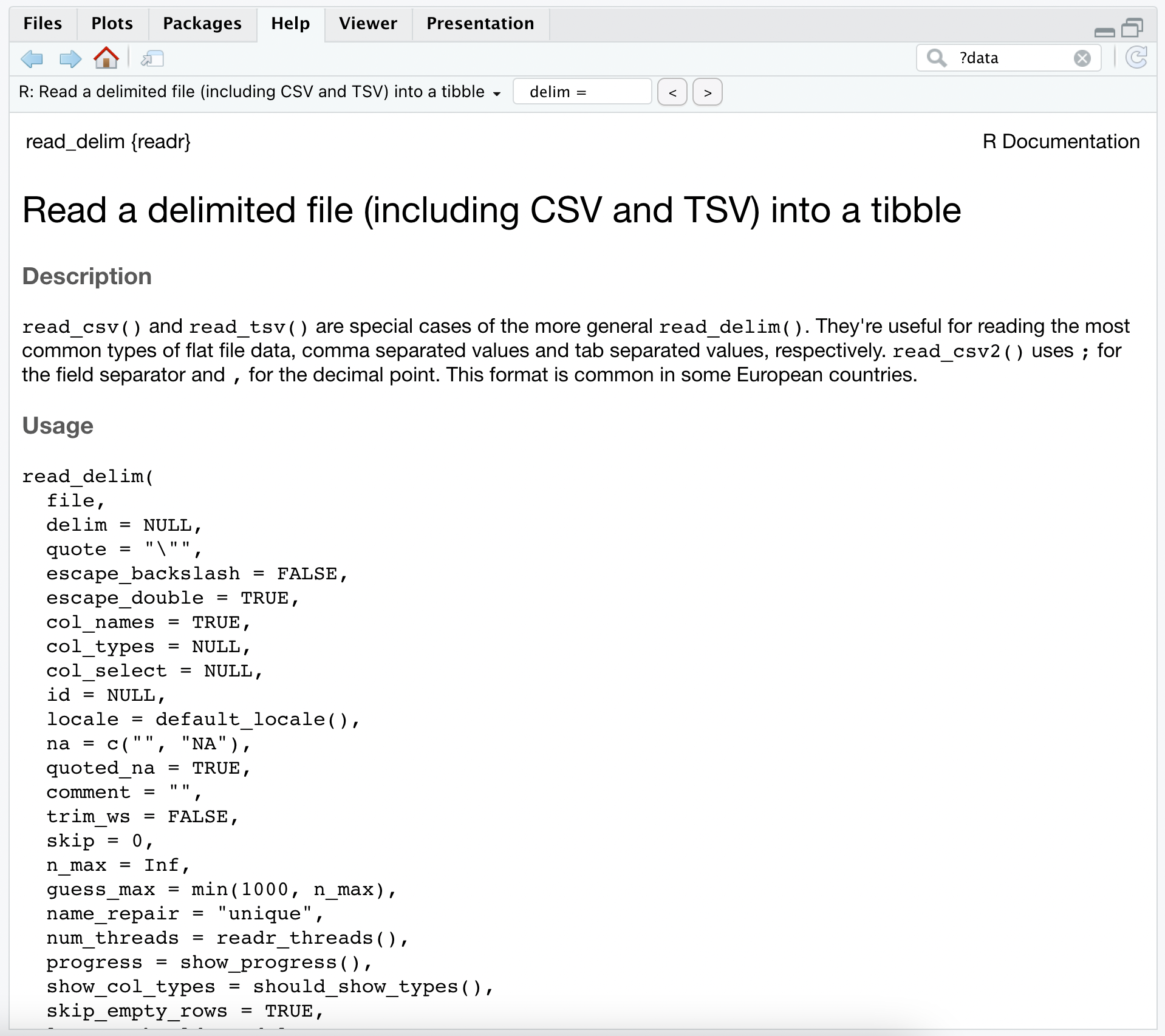Go back to previous help topic

[32, 59]
